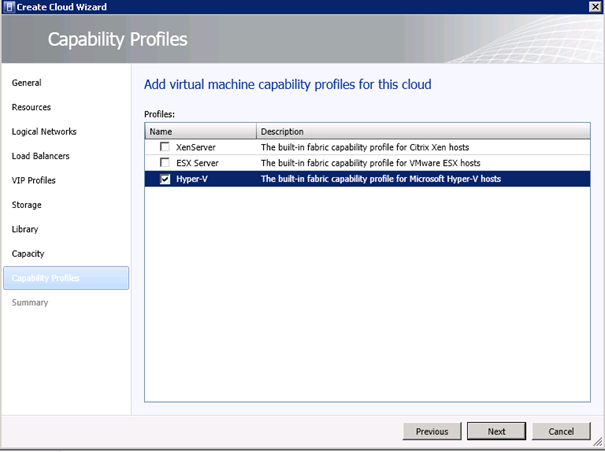Select the VIP Profiles page

[x=34, y=180]
